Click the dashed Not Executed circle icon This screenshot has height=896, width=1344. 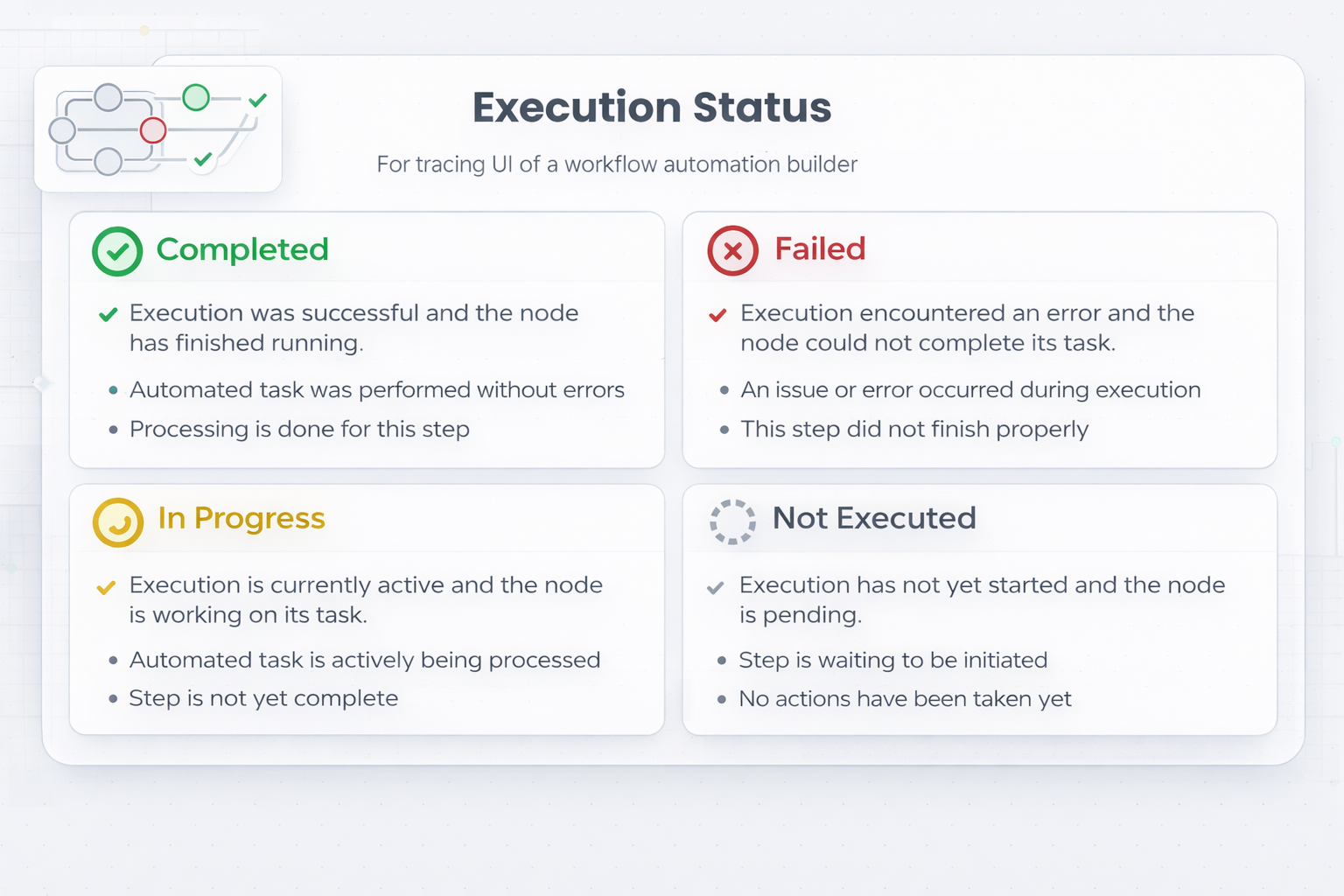coord(732,521)
